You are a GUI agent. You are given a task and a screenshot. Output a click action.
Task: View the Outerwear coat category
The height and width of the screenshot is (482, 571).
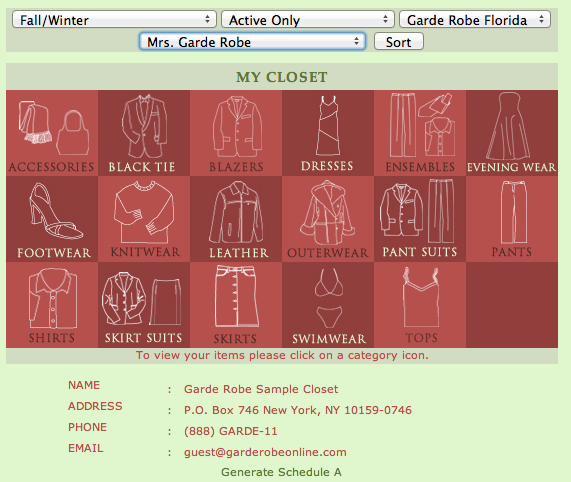(x=328, y=219)
